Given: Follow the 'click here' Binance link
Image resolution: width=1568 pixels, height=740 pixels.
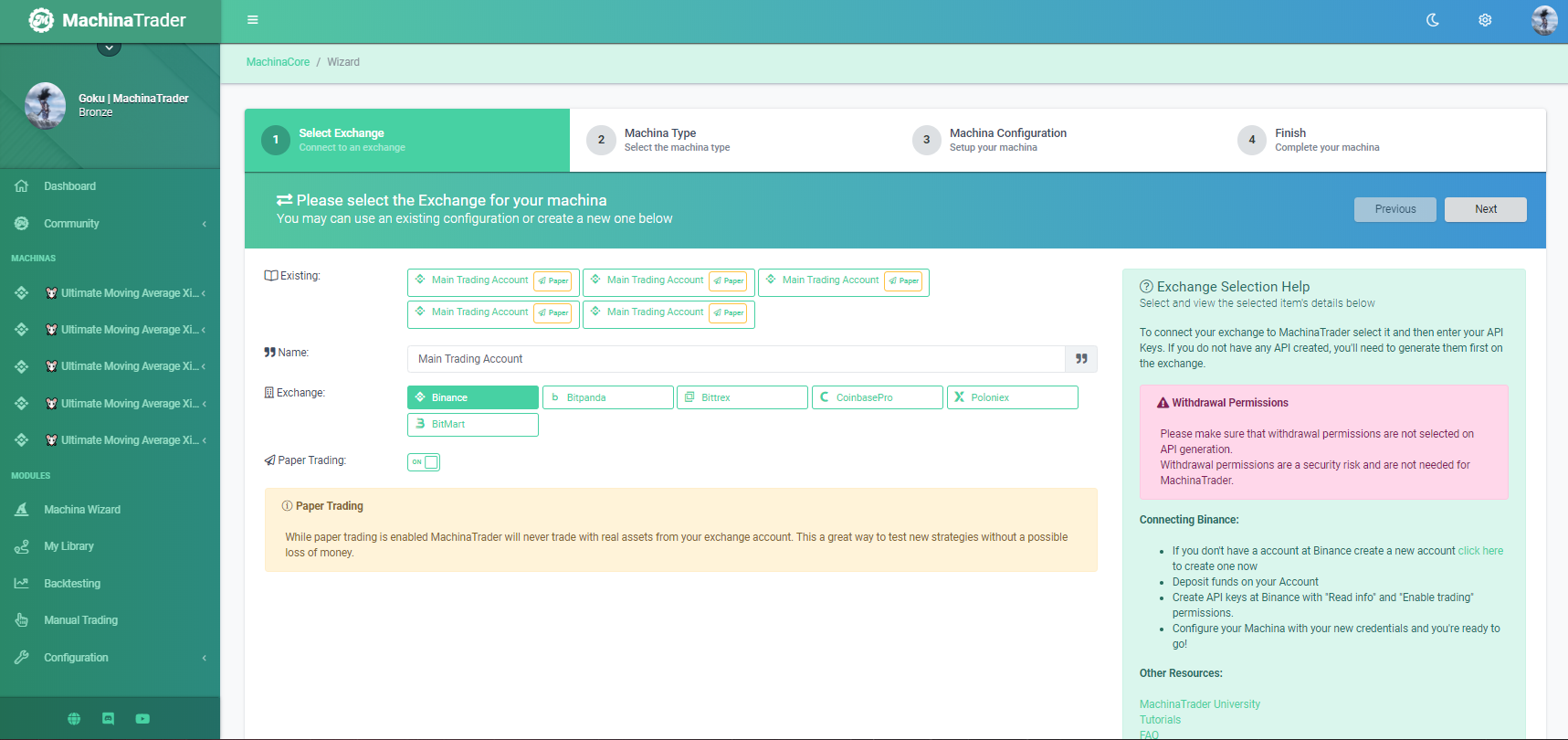Looking at the screenshot, I should 1479,551.
